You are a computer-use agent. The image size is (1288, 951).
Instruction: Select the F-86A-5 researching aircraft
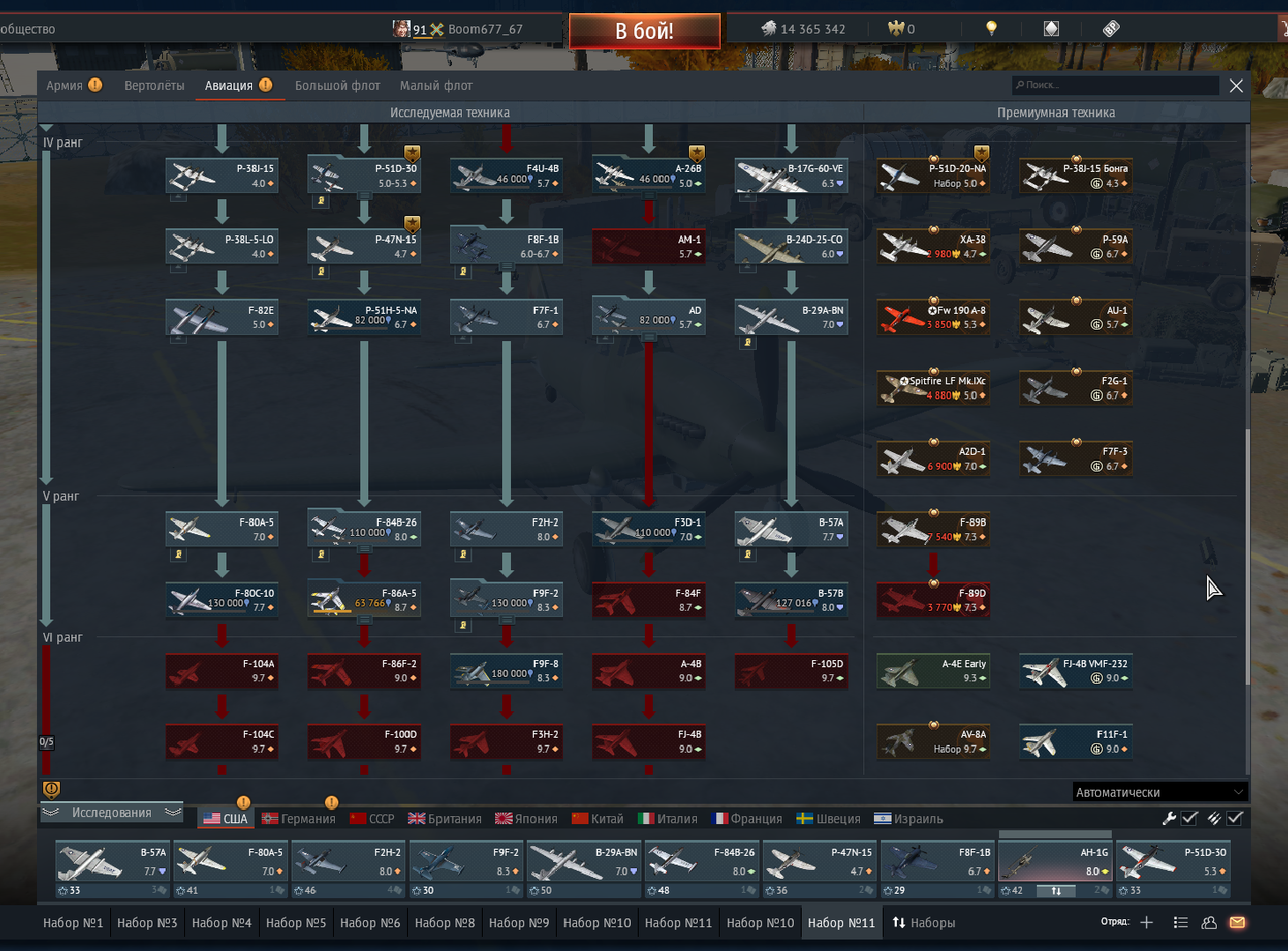pos(364,600)
